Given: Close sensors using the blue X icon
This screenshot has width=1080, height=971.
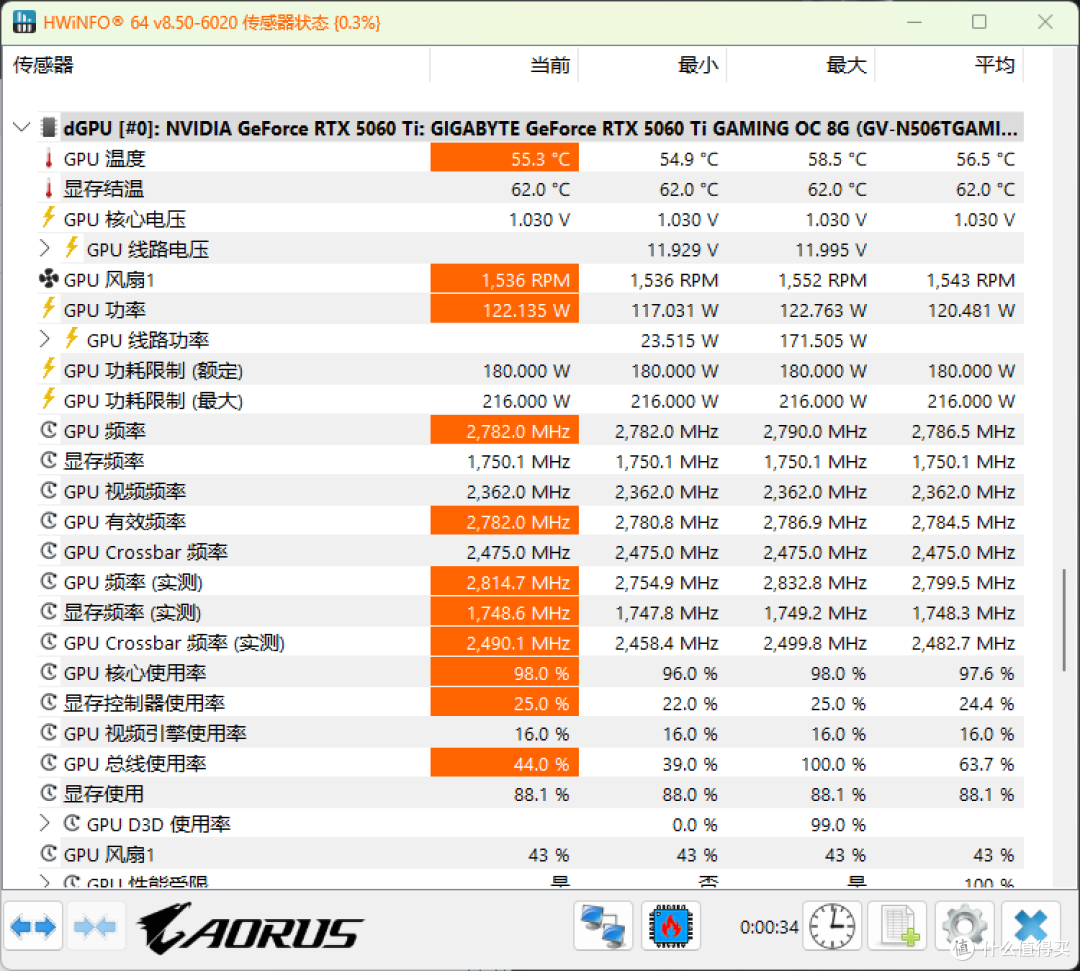Looking at the screenshot, I should click(x=1030, y=926).
